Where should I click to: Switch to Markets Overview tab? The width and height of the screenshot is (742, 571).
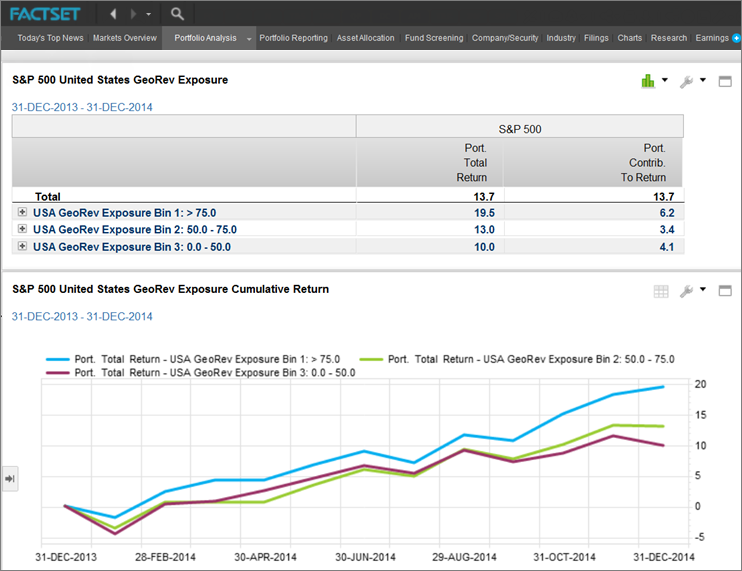[124, 38]
